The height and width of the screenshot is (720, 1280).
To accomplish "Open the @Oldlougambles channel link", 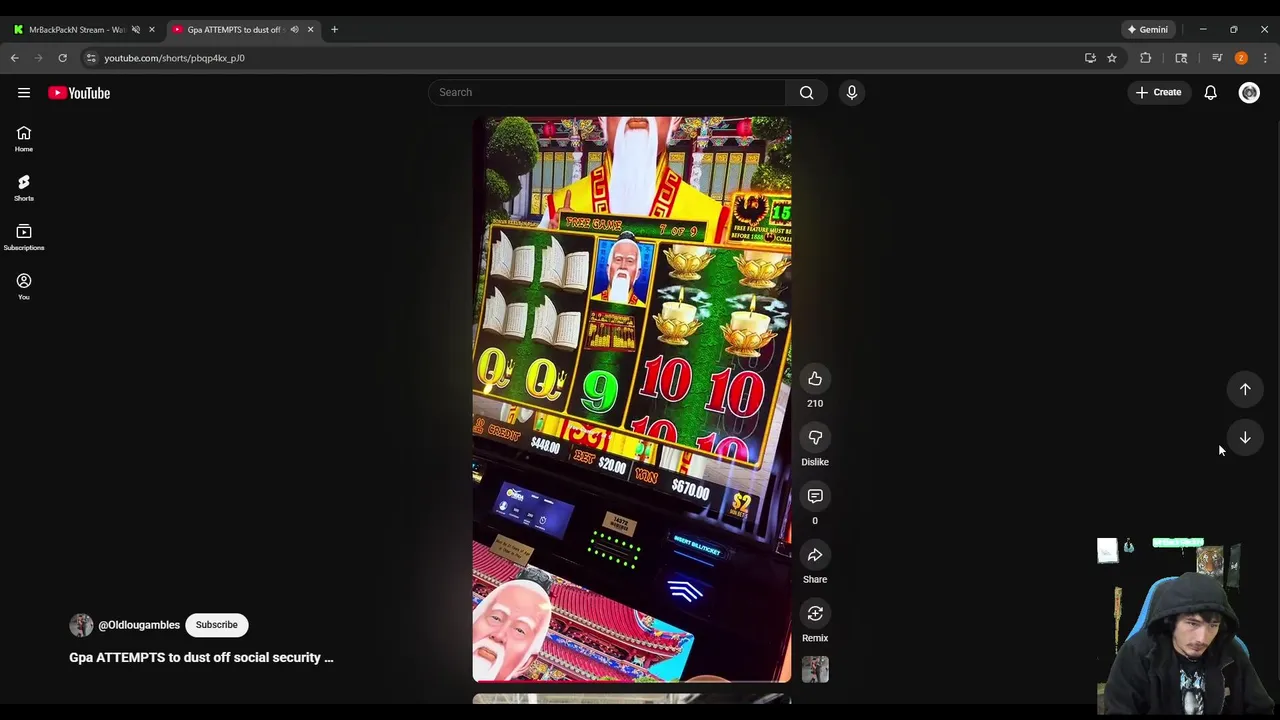I will [139, 625].
